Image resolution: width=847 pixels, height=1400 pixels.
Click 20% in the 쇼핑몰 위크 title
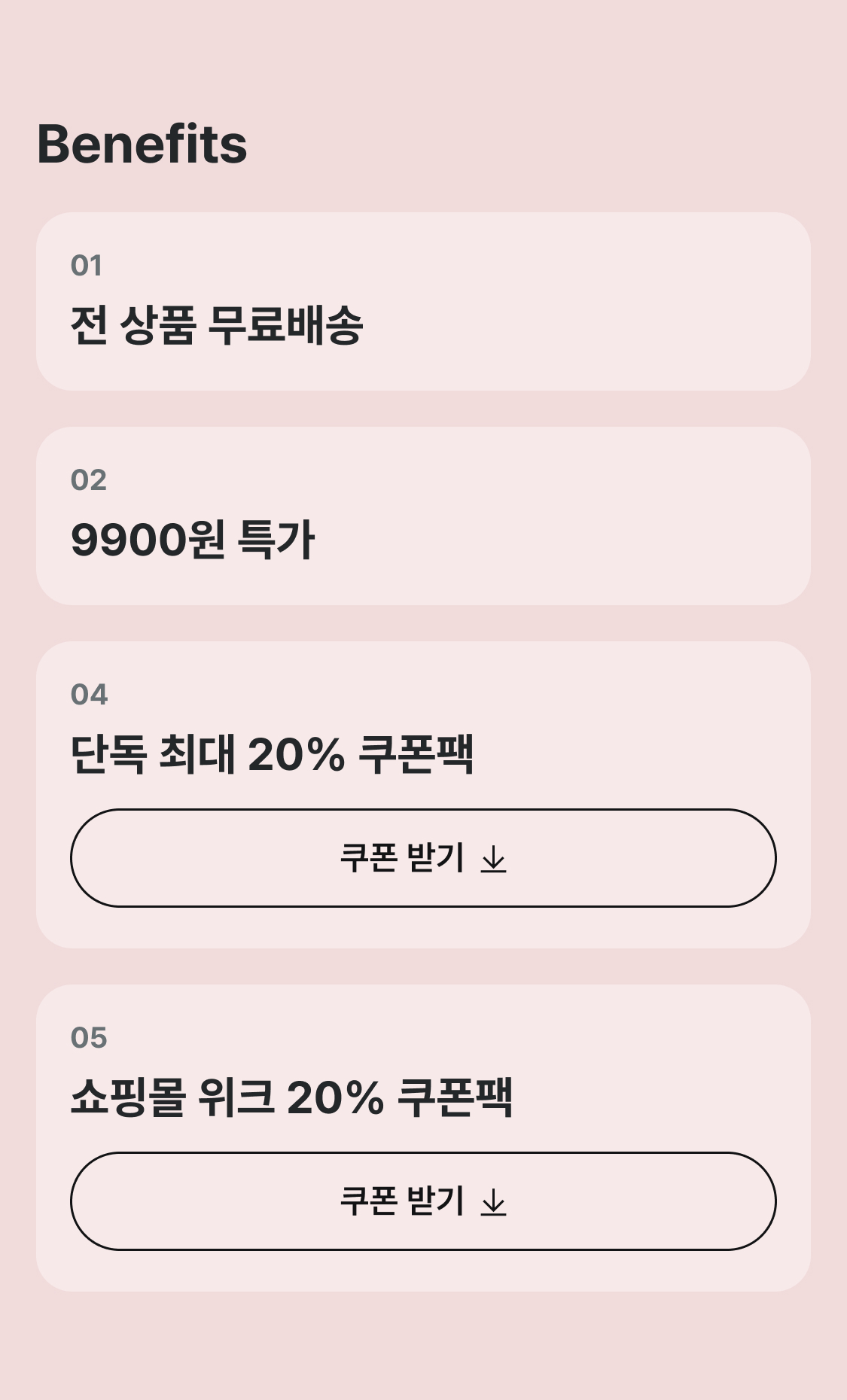tap(335, 1098)
